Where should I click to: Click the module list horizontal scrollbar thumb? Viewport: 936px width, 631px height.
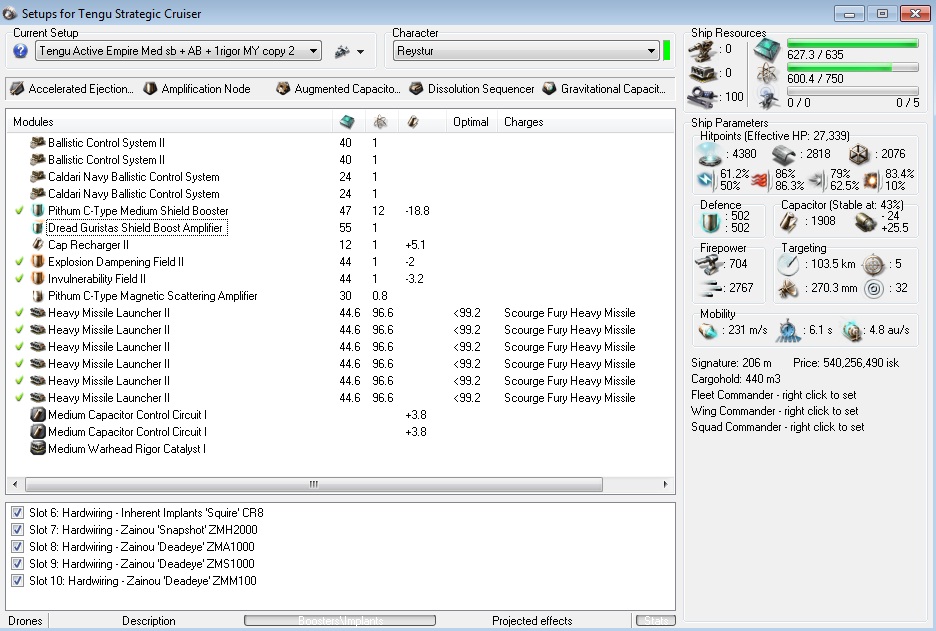click(x=314, y=484)
